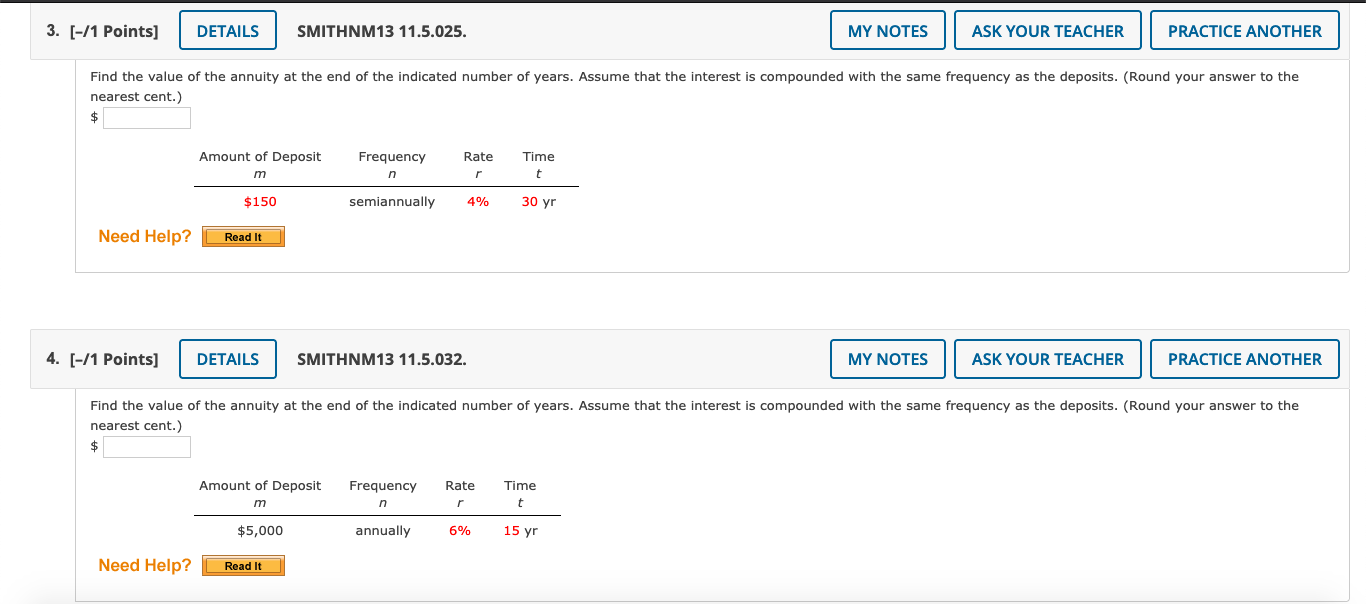Select PRACTICE ANOTHER for question 4
The width and height of the screenshot is (1366, 604).
pyautogui.click(x=1245, y=359)
